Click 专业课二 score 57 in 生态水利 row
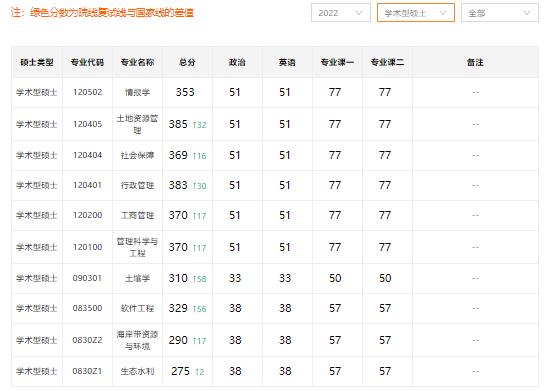Viewport: 545px width, 391px height. [385, 371]
